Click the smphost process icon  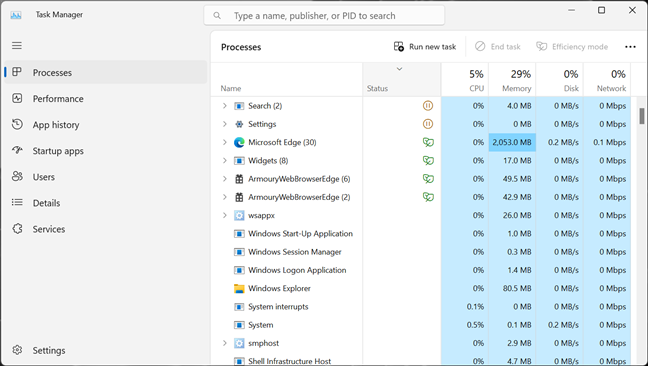click(239, 343)
